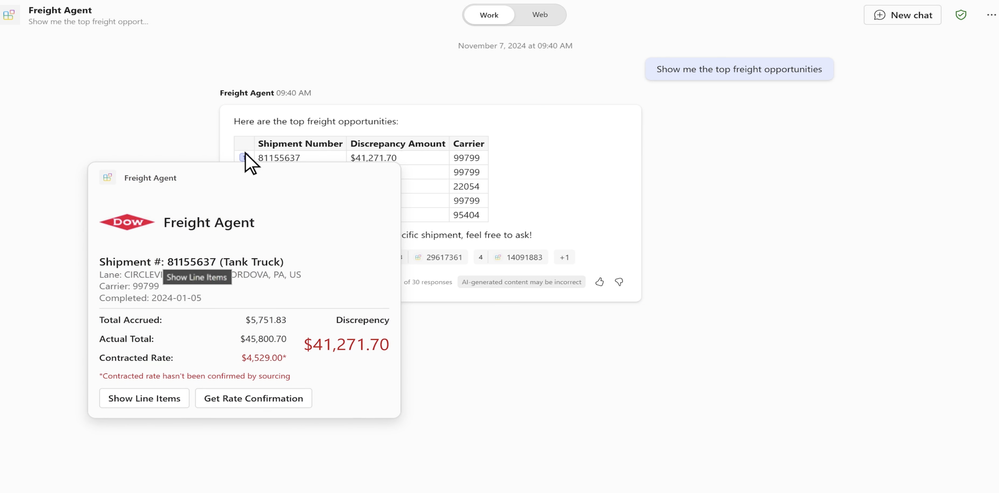Click the Show Line Items button
The image size is (999, 493).
pyautogui.click(x=144, y=398)
